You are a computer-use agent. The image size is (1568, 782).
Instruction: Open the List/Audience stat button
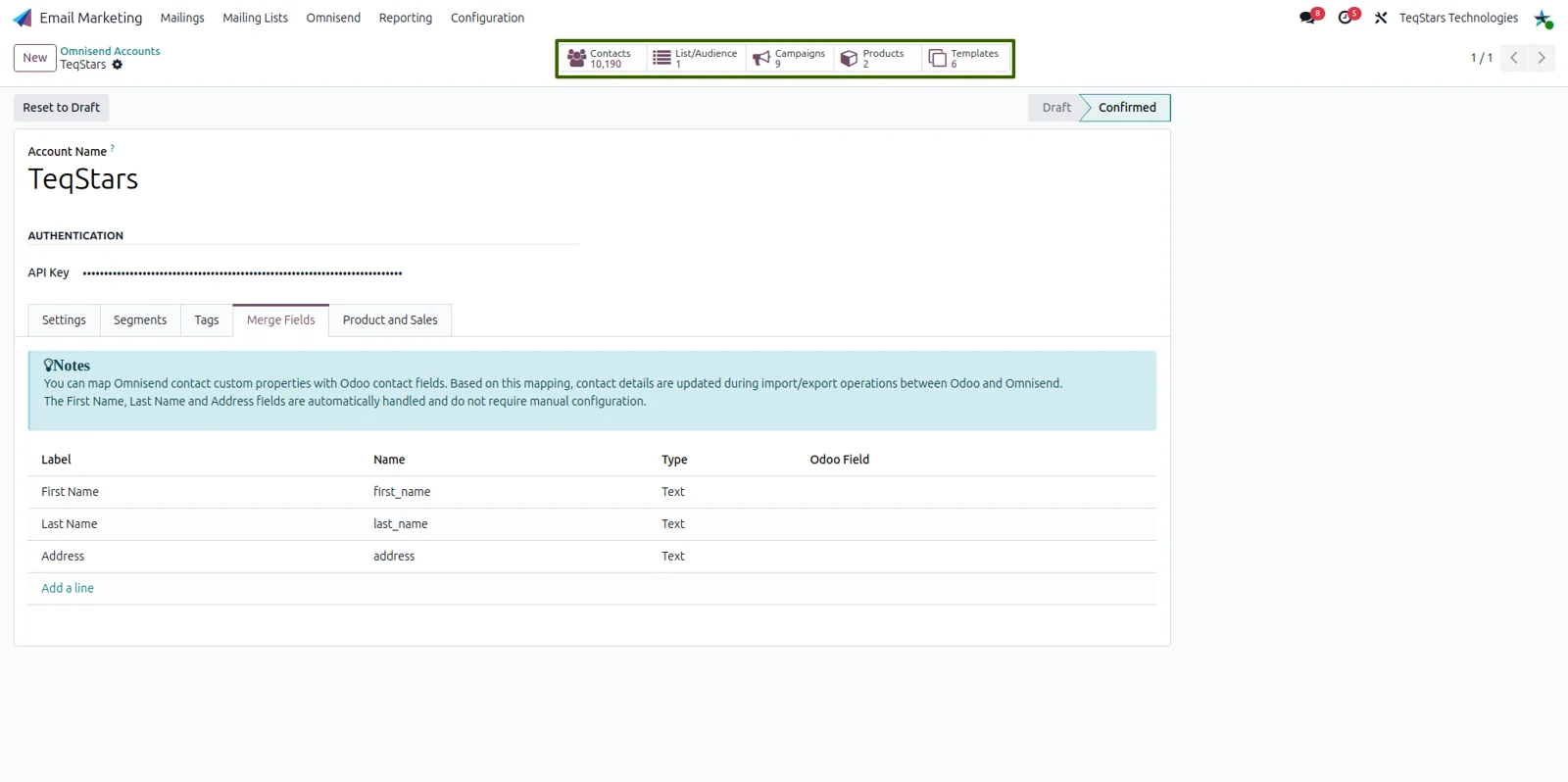pyautogui.click(x=696, y=59)
